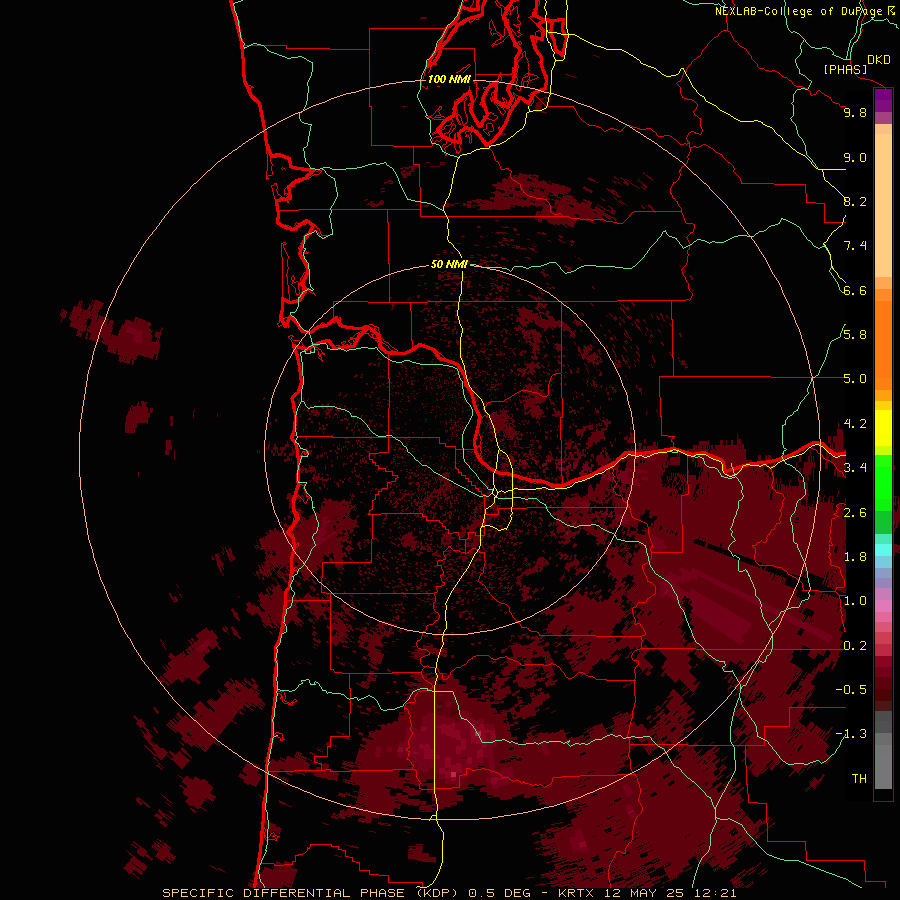Pick the pale peach segment of the color bar
This screenshot has height=900, width=900.
[883, 205]
